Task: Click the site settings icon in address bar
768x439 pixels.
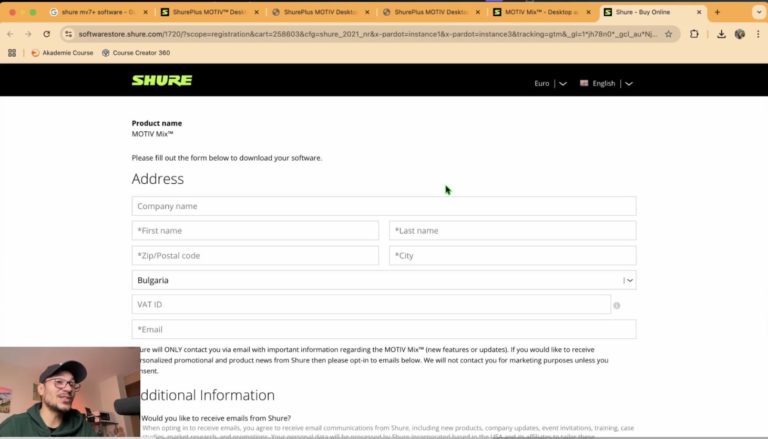Action: pyautogui.click(x=69, y=34)
